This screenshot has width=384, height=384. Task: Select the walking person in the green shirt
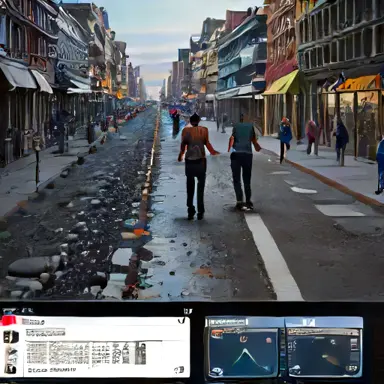point(243,162)
